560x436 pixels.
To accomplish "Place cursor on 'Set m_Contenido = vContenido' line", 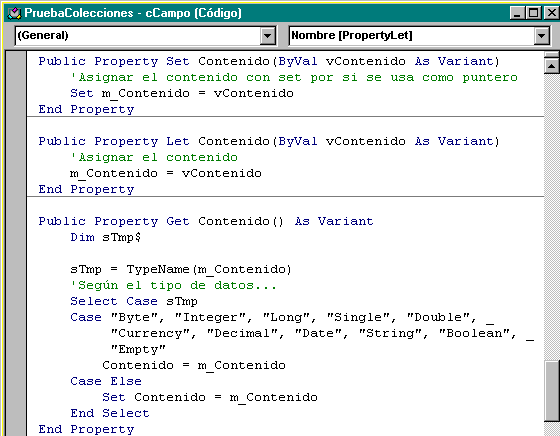I will pos(182,94).
